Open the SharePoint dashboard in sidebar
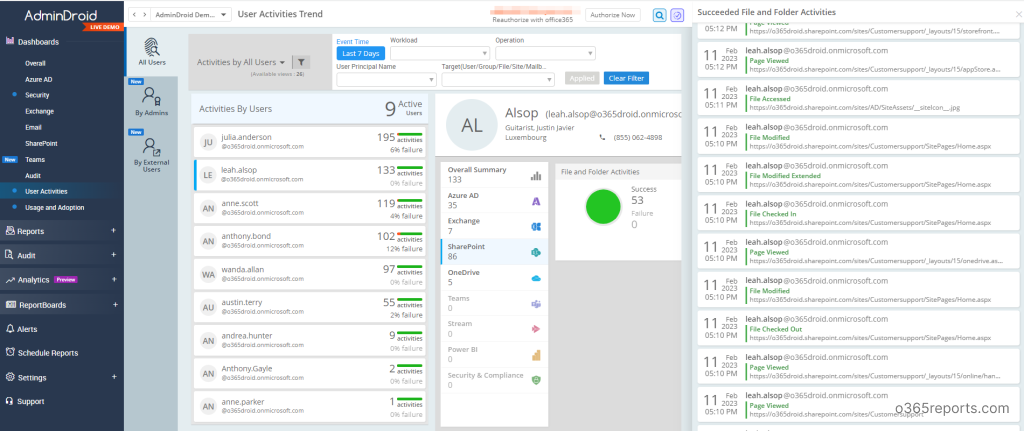 tap(41, 143)
